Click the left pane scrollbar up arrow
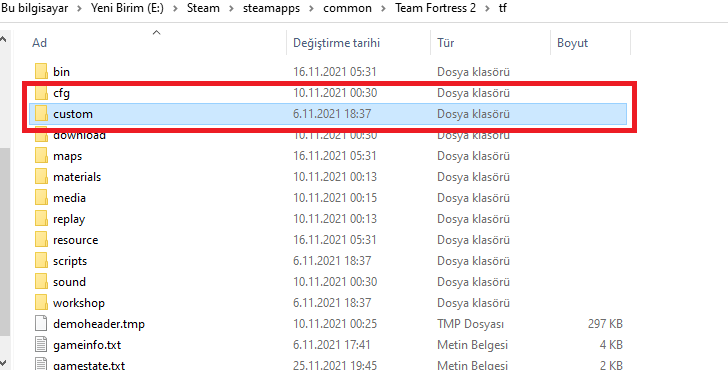 pos(4,39)
